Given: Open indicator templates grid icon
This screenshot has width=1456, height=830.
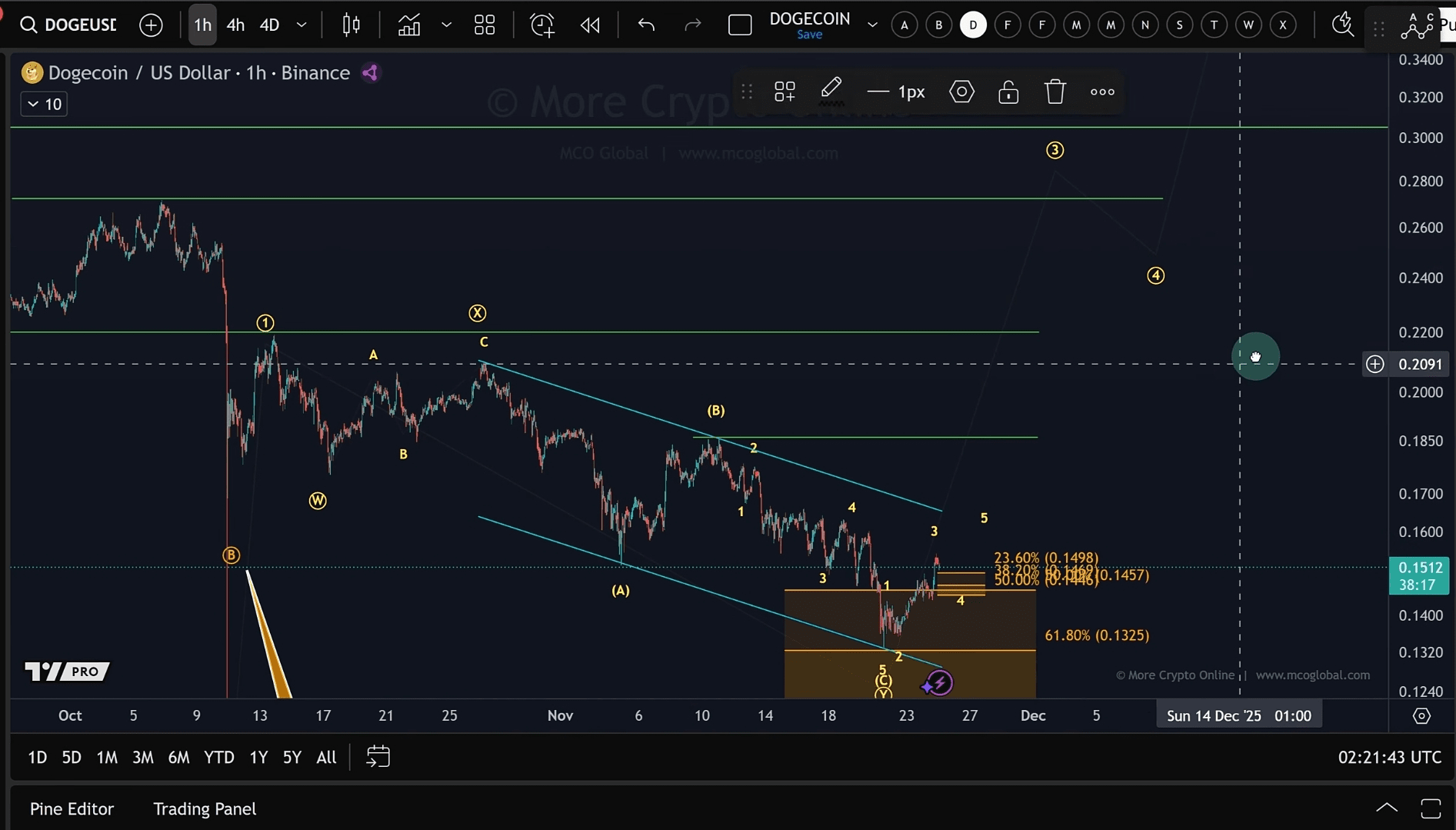Looking at the screenshot, I should (485, 25).
